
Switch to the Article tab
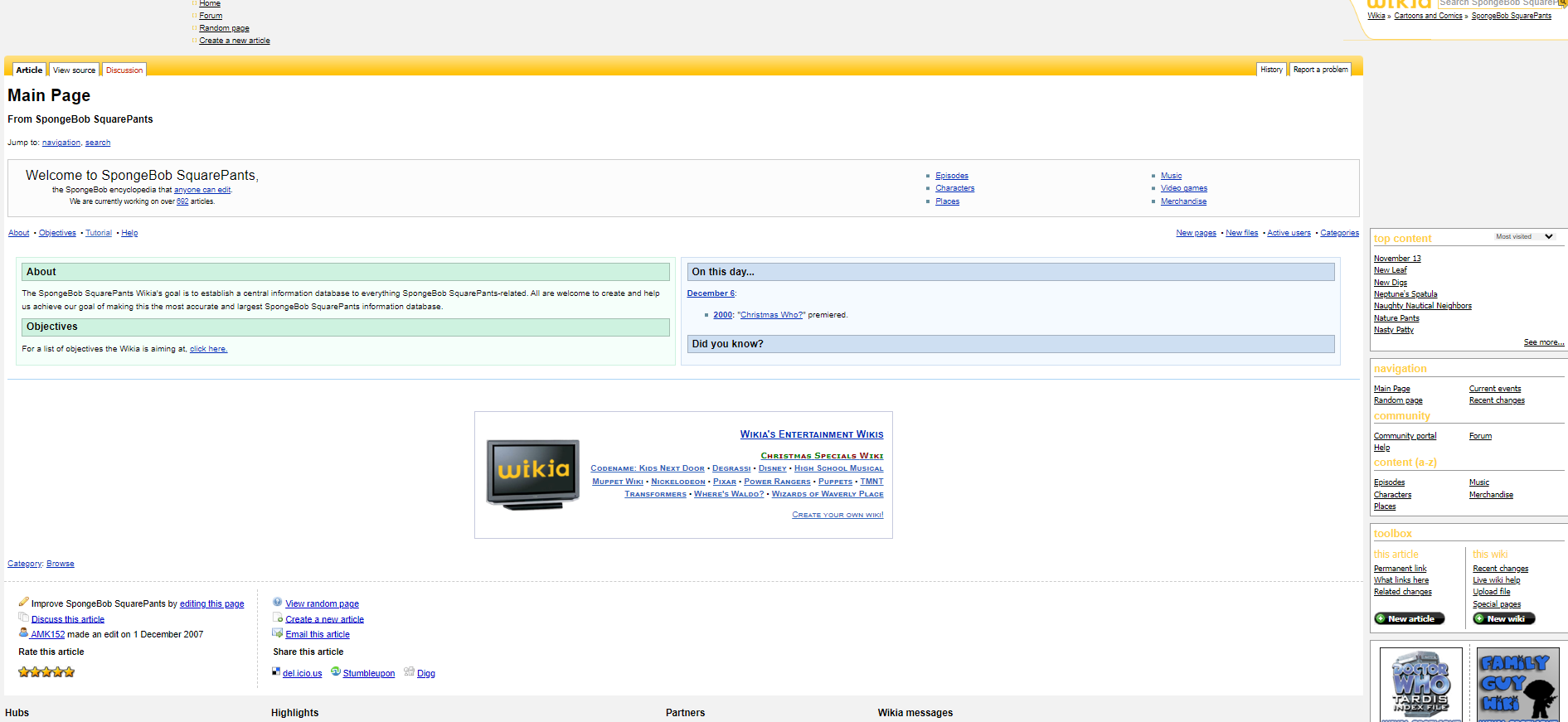(x=29, y=70)
